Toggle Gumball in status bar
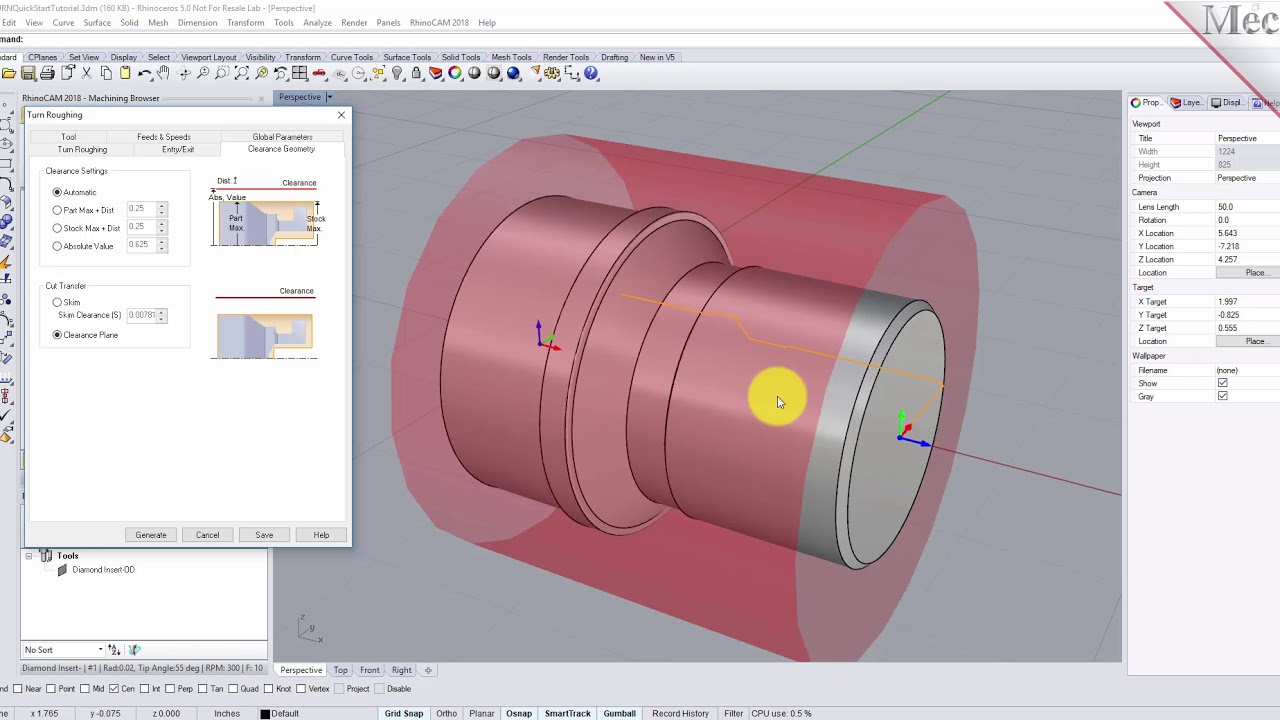1280x720 pixels. tap(619, 713)
